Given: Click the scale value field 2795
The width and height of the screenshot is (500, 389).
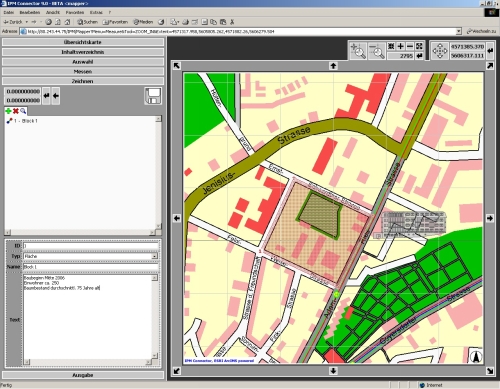Looking at the screenshot, I should [401, 56].
